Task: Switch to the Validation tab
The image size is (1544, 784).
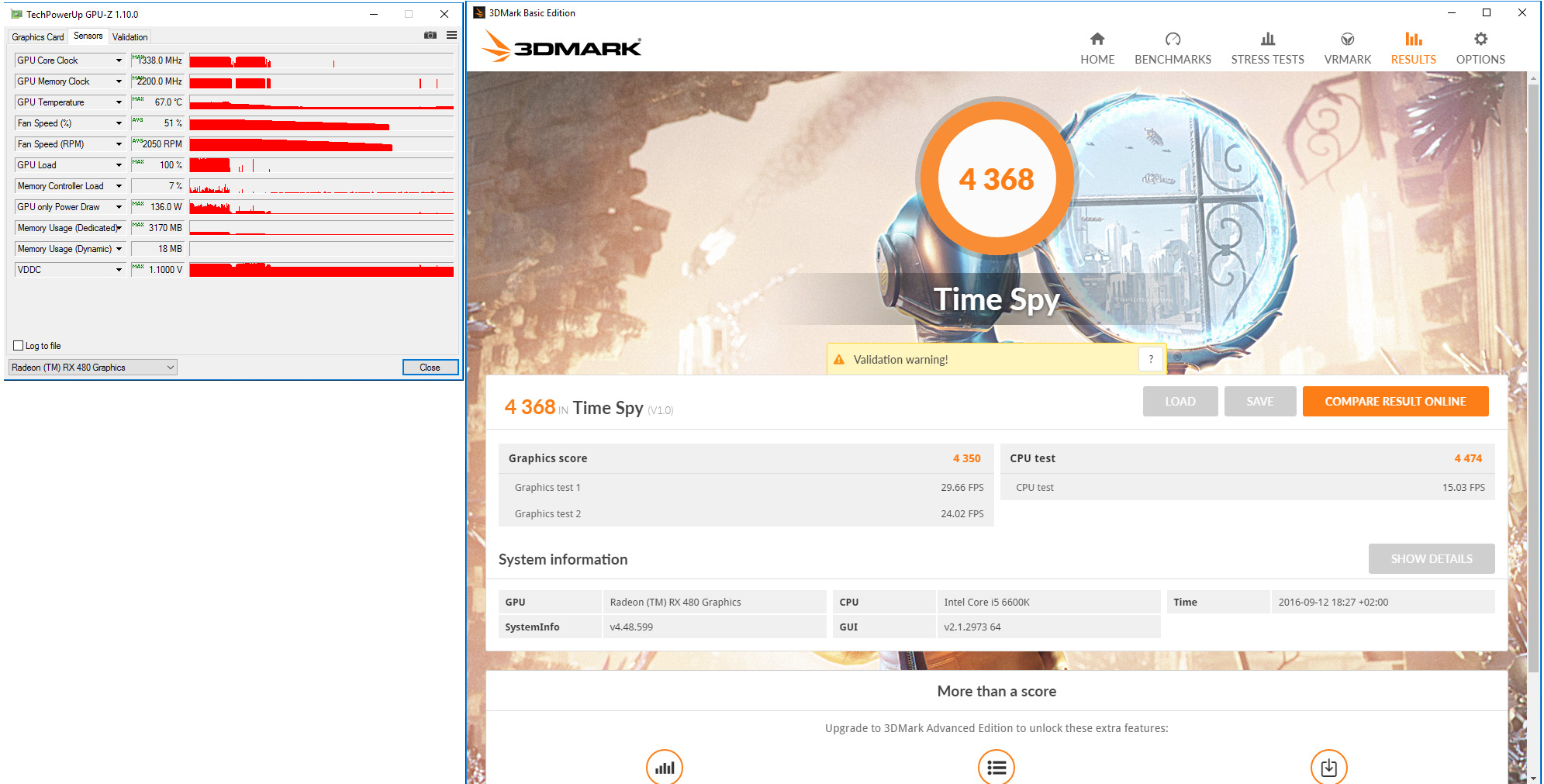Action: coord(130,36)
